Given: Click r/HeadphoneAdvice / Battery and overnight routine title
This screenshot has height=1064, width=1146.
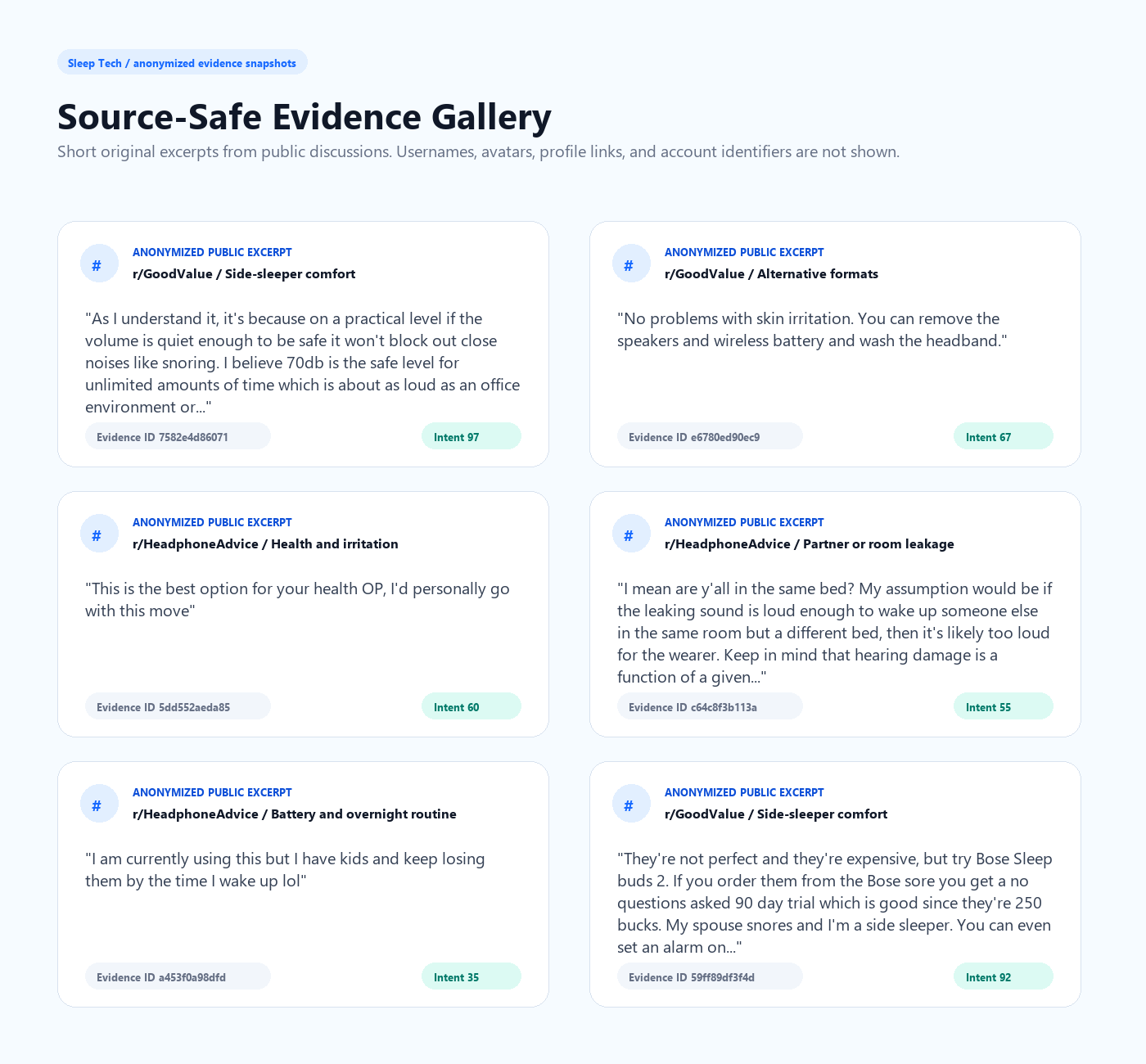Looking at the screenshot, I should click(x=295, y=814).
